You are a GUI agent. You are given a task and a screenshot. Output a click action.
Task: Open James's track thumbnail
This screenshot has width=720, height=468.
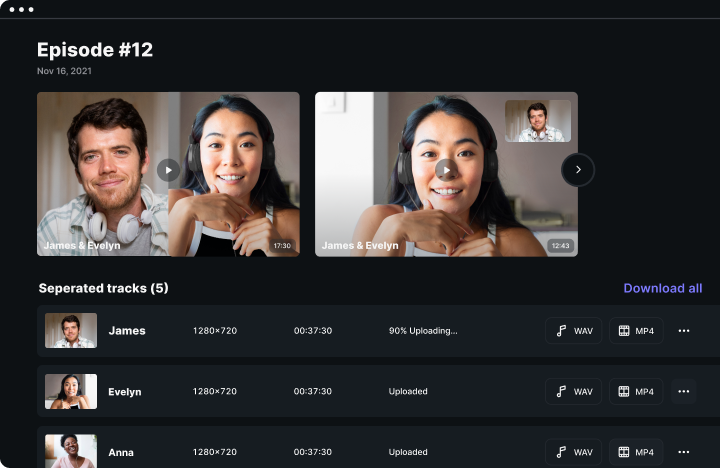(71, 331)
